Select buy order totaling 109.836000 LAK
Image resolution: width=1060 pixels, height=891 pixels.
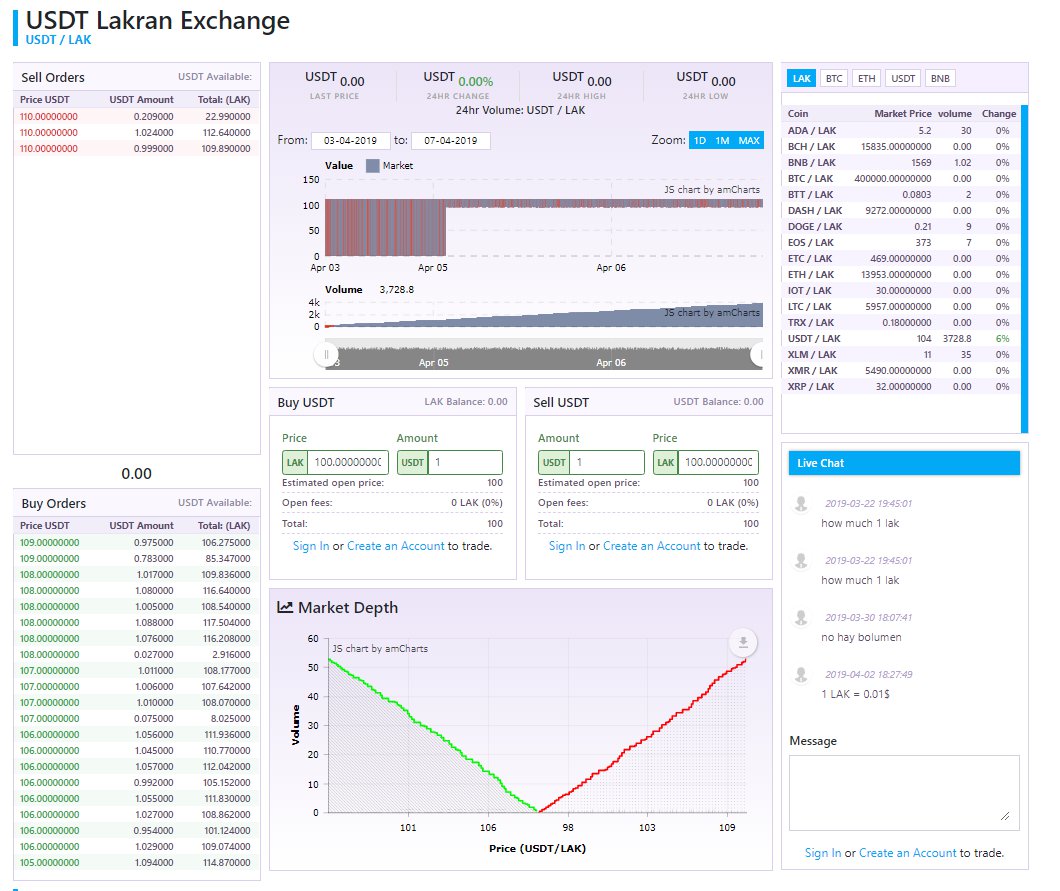tap(137, 575)
